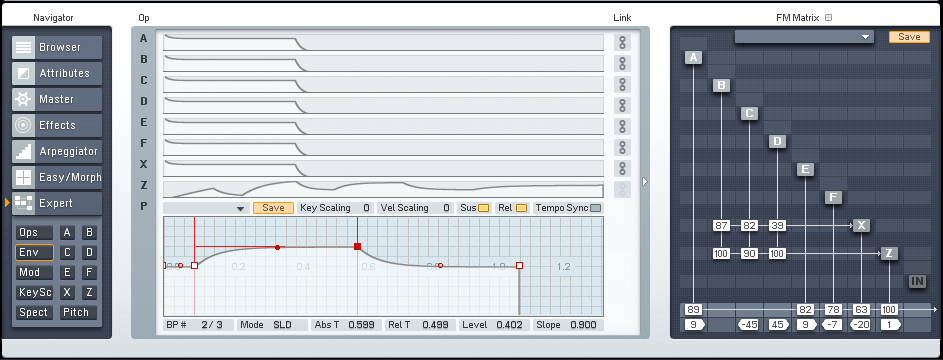This screenshot has height=360, width=943.
Task: Click the link icon for operator X
Action: coord(622,168)
